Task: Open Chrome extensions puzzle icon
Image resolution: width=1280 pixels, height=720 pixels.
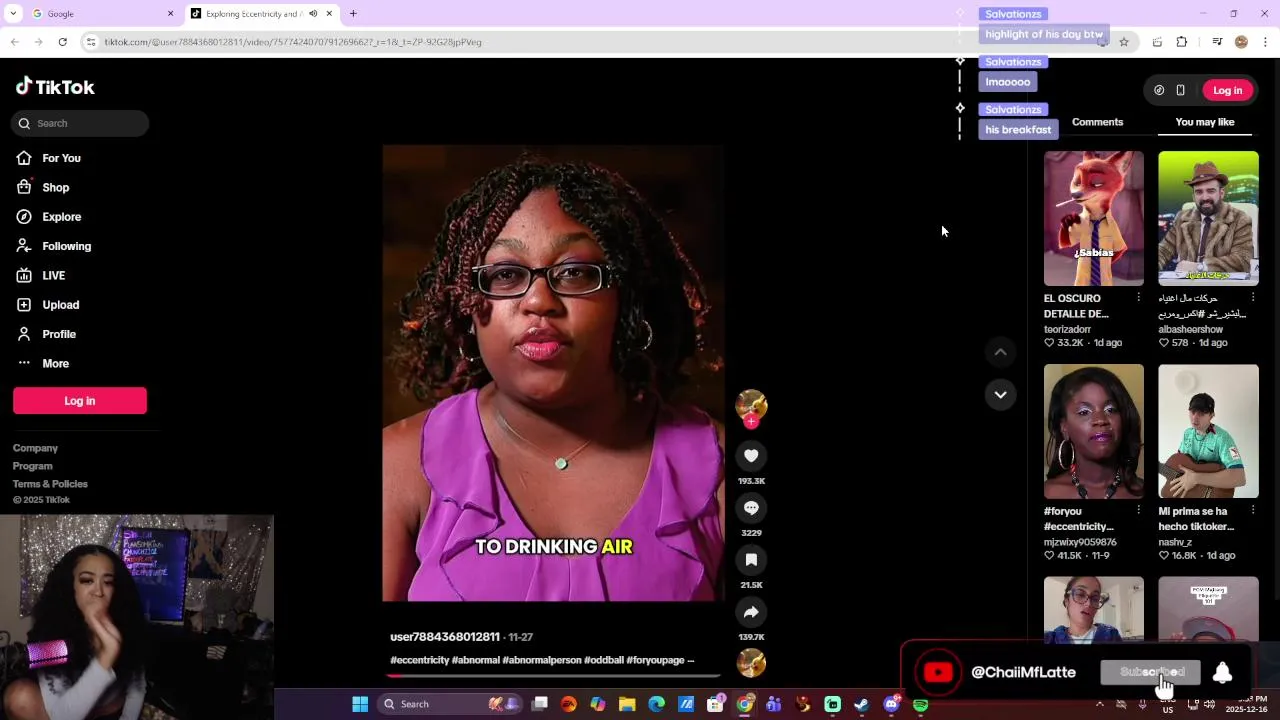Action: click(x=1182, y=42)
